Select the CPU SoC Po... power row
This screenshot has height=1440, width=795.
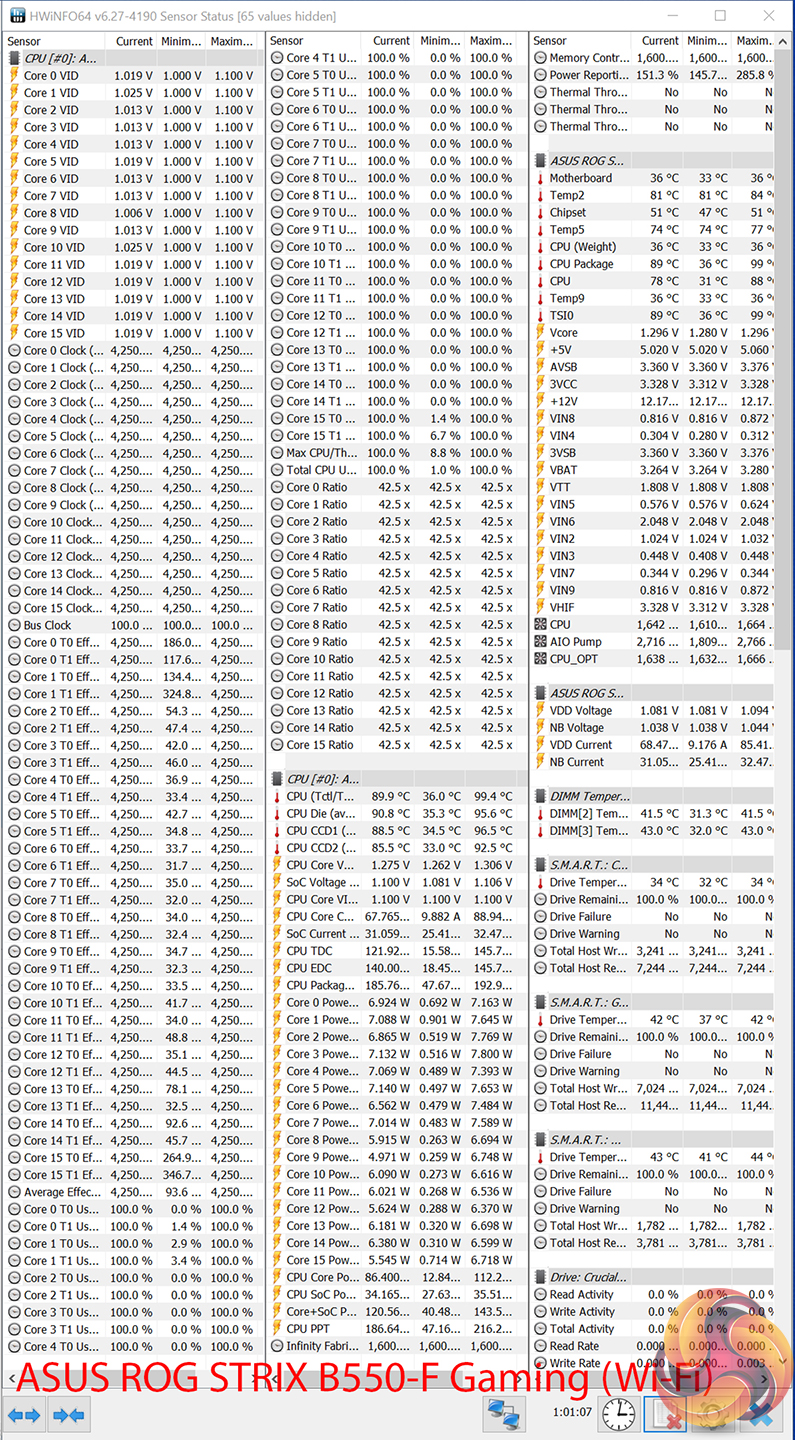coord(396,1294)
